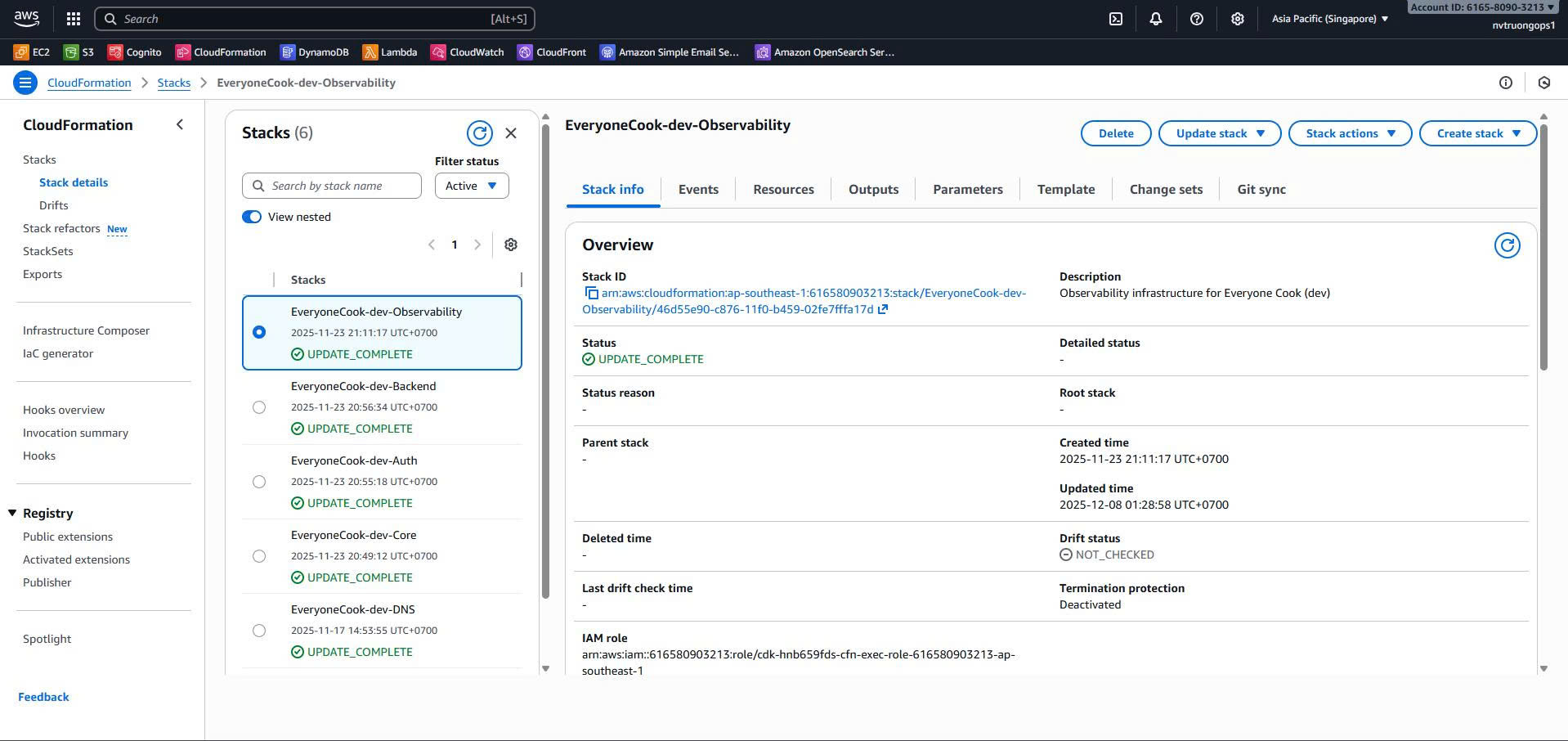Copy the Stack ID ARN
1568x741 pixels.
[591, 293]
